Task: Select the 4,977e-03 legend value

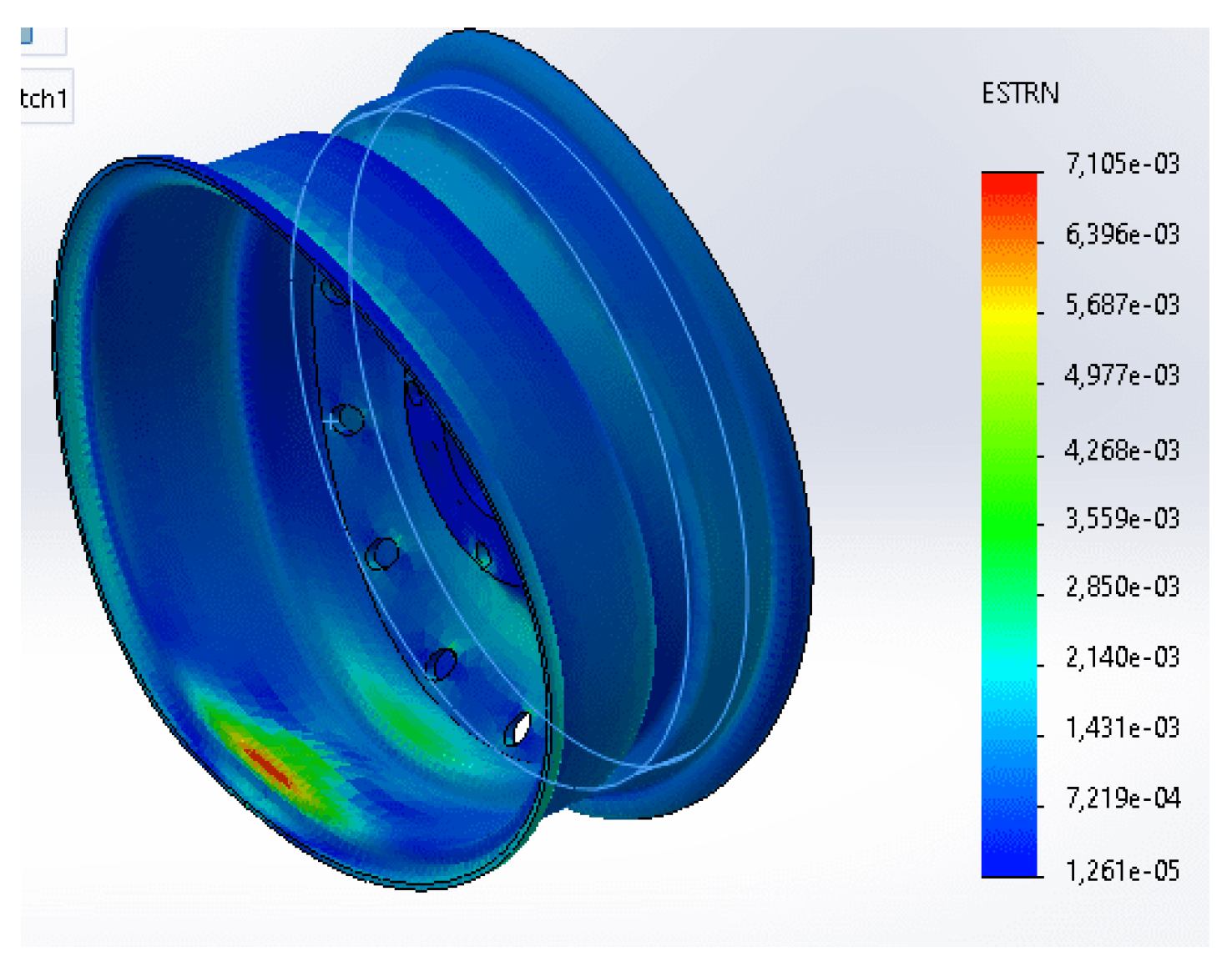Action: click(1122, 375)
